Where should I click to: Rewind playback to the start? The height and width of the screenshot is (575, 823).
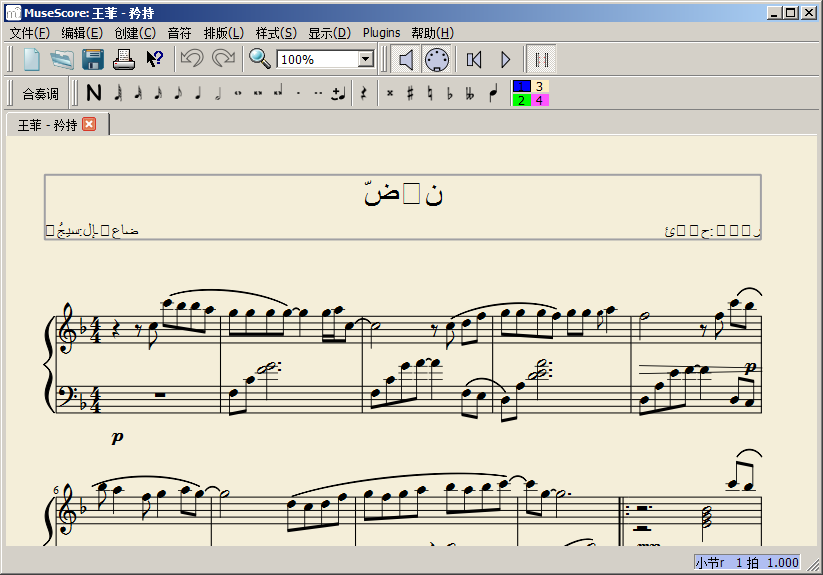pos(474,59)
